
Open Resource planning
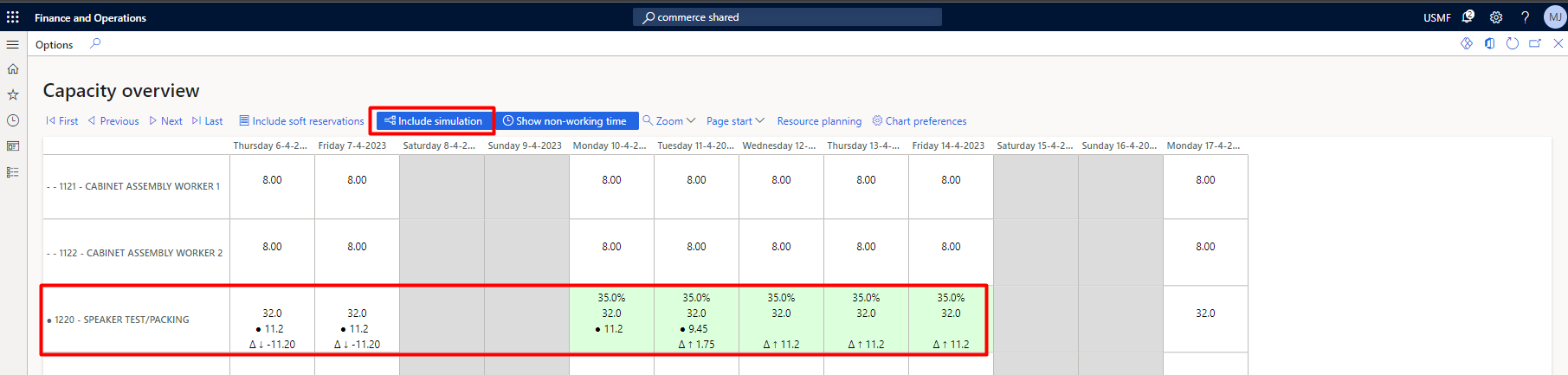[x=819, y=121]
